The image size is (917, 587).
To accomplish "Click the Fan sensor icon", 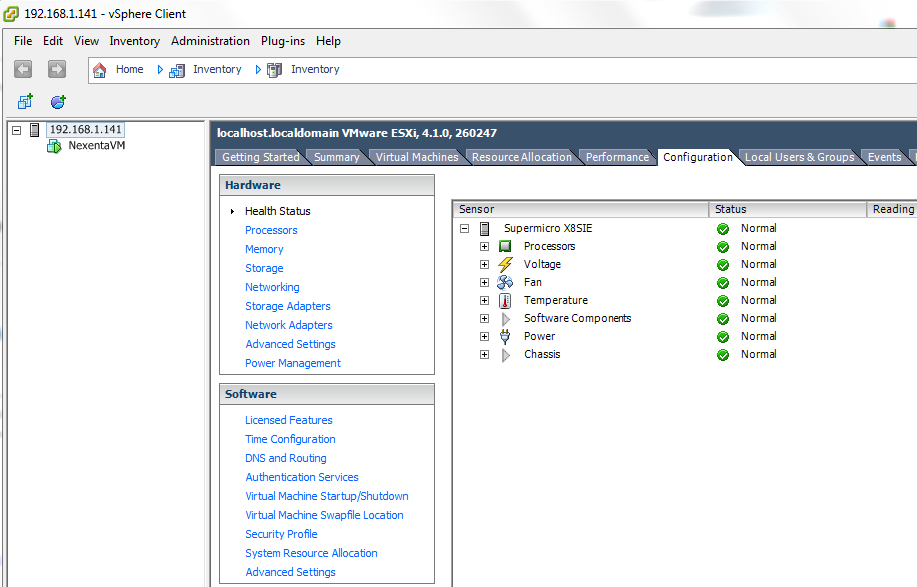I will (505, 283).
